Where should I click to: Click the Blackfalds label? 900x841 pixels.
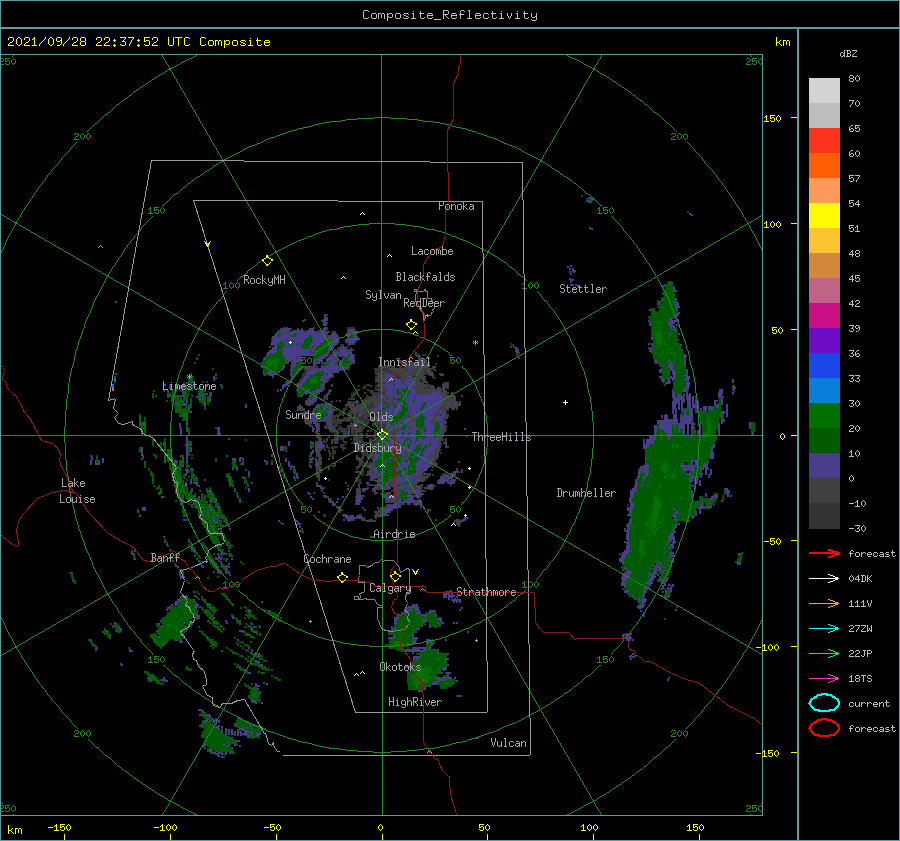[425, 277]
